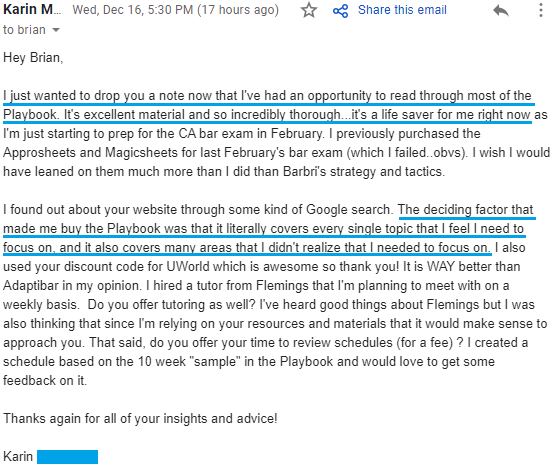Click the sender name Karin M...
This screenshot has height=465, width=555.
point(32,10)
